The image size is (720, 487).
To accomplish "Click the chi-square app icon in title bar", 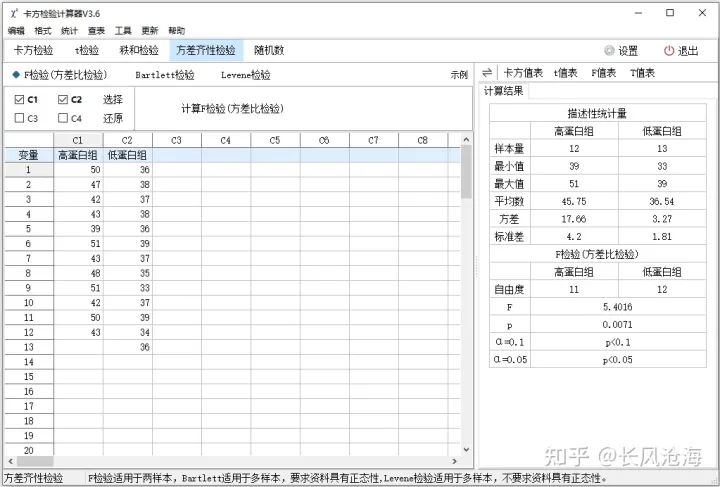I will click(15, 13).
